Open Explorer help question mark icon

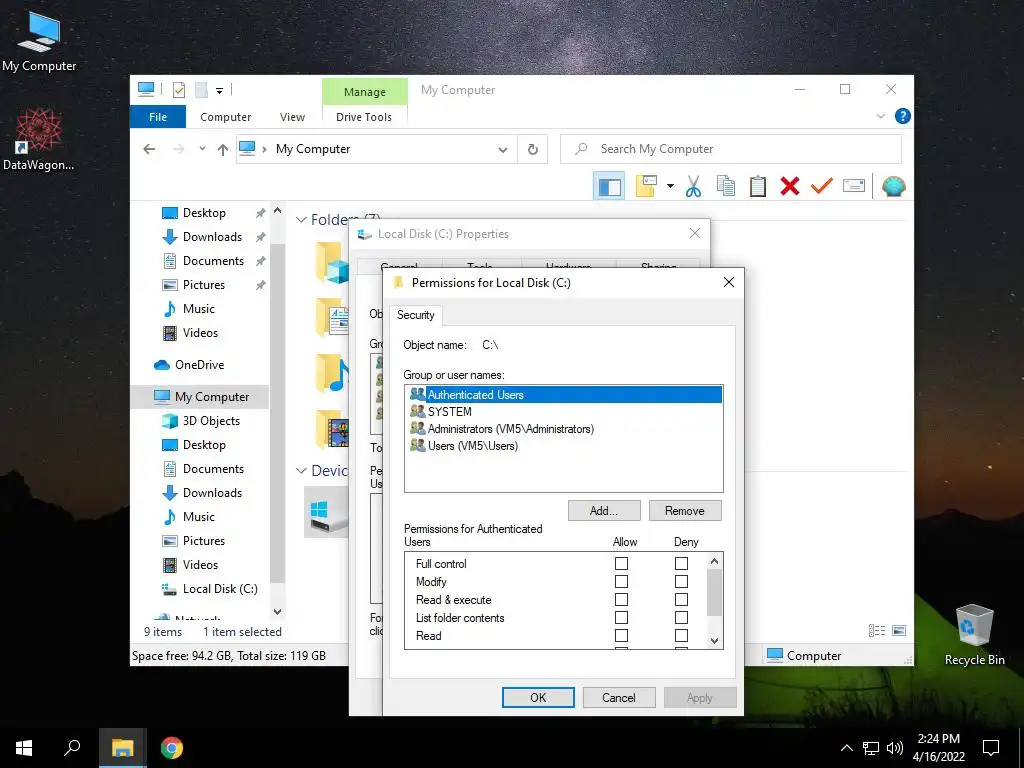903,116
